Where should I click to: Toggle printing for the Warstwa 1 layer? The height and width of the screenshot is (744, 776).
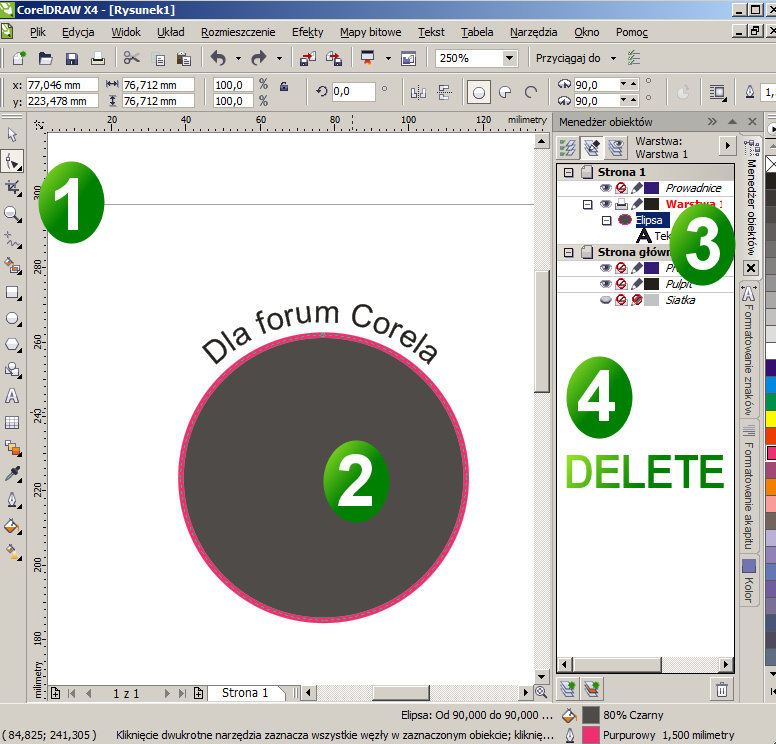621,204
